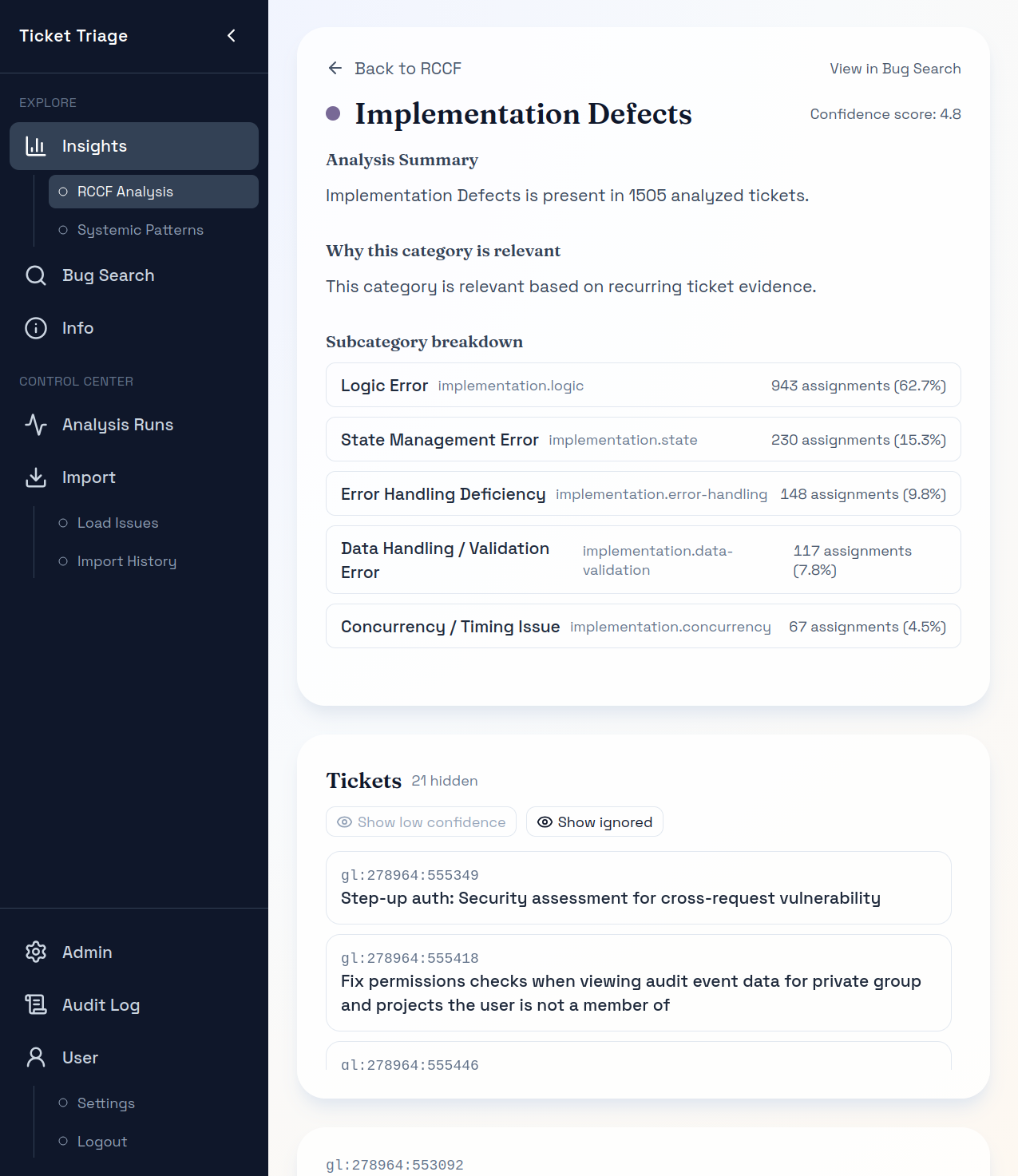Screen dimensions: 1018x1176
Task: Open ticket gl:278964:555418 about permissions checks
Action: (638, 982)
